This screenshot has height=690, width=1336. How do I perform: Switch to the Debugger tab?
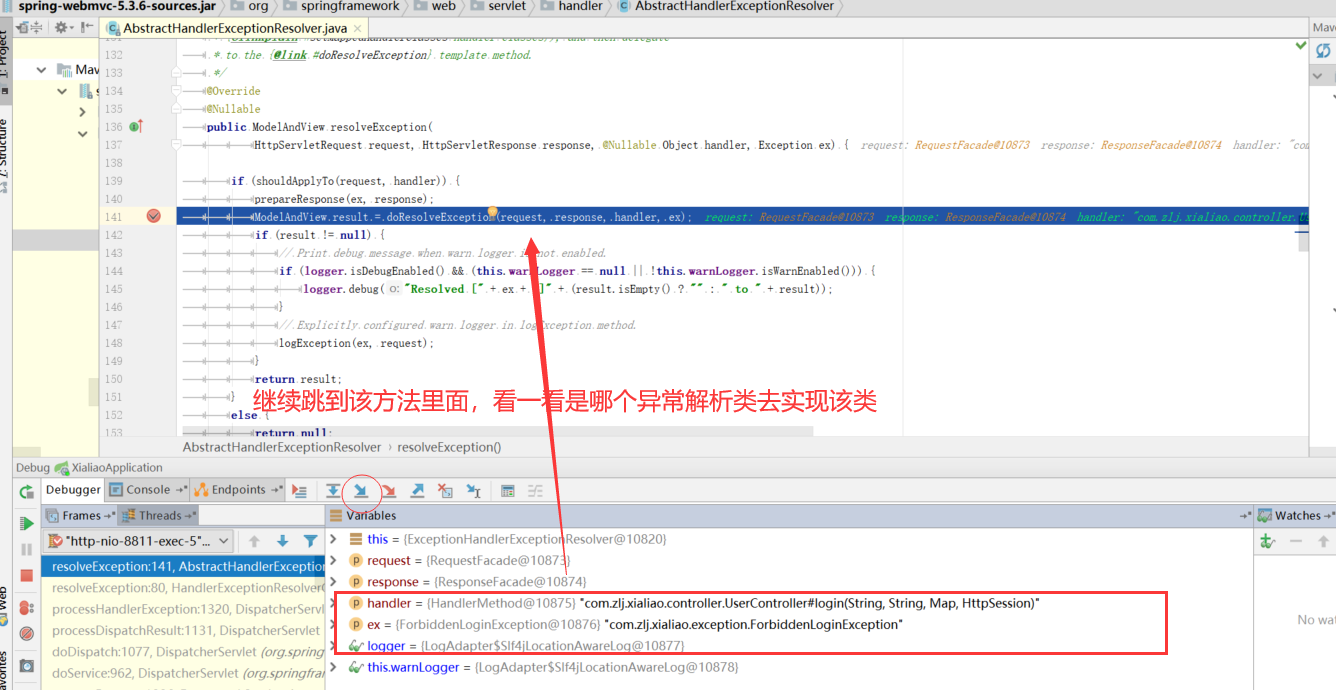coord(73,490)
